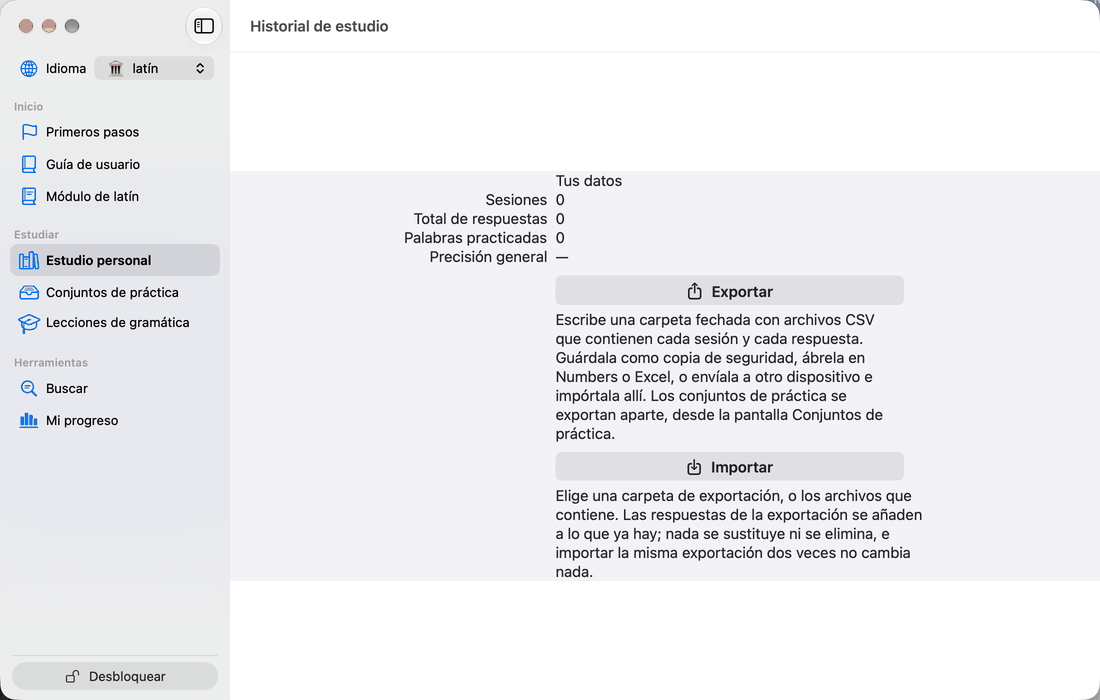Image resolution: width=1100 pixels, height=700 pixels.
Task: Click the graduation cap Lecciones de gramática icon
Action: click(29, 323)
